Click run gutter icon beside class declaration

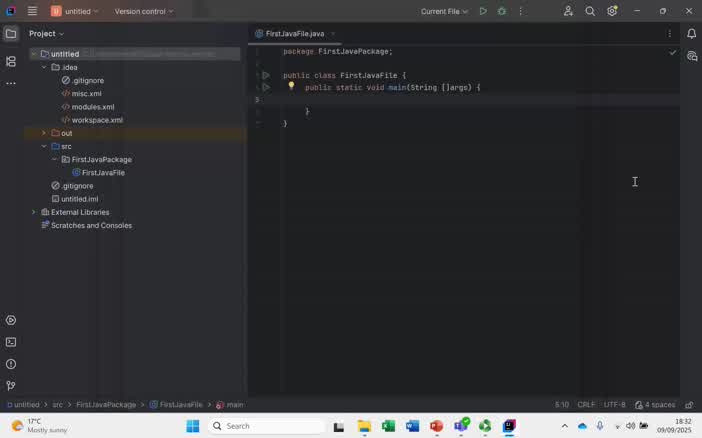coord(266,75)
